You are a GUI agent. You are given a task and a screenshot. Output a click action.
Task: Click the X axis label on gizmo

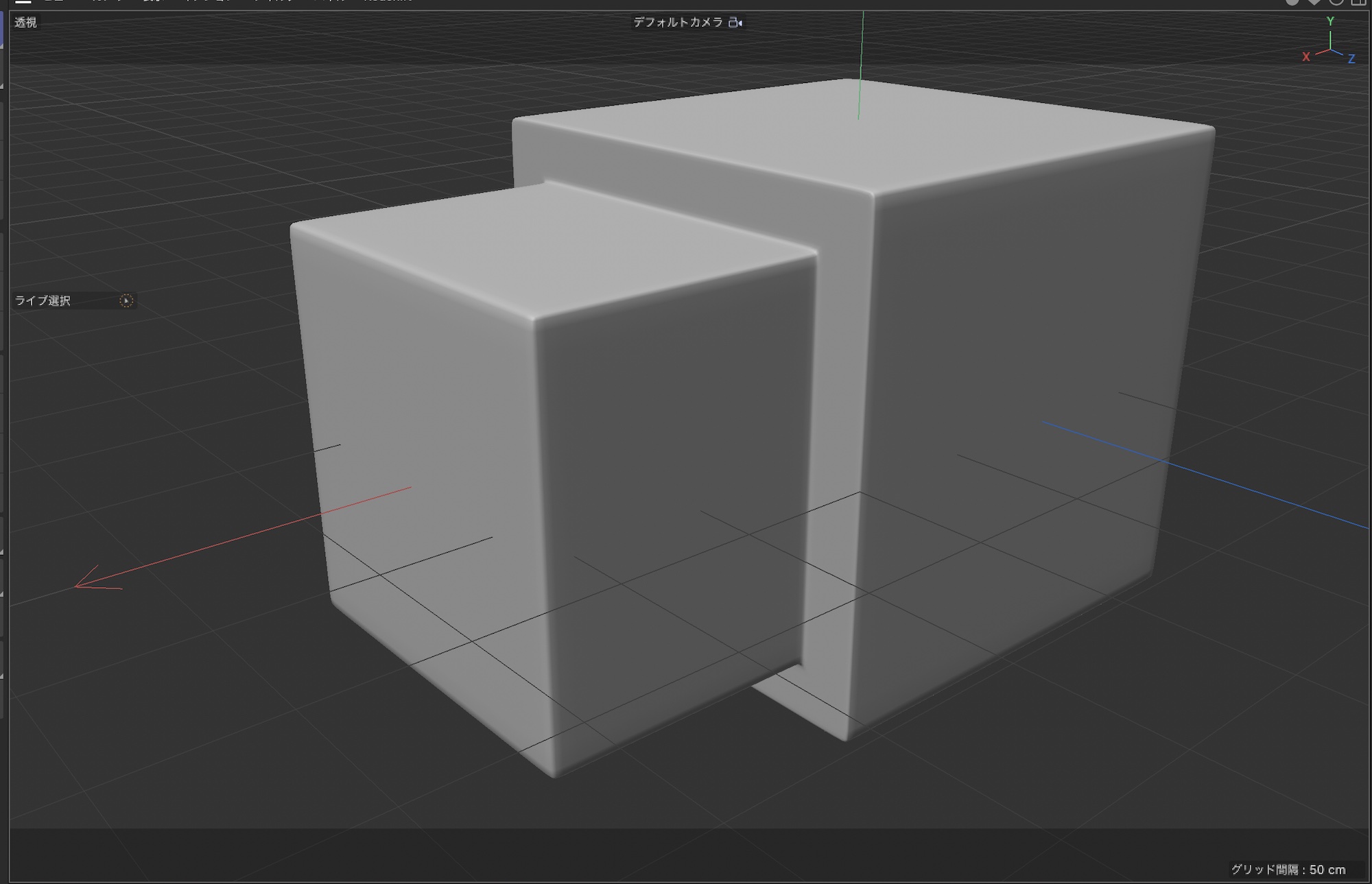[1306, 57]
